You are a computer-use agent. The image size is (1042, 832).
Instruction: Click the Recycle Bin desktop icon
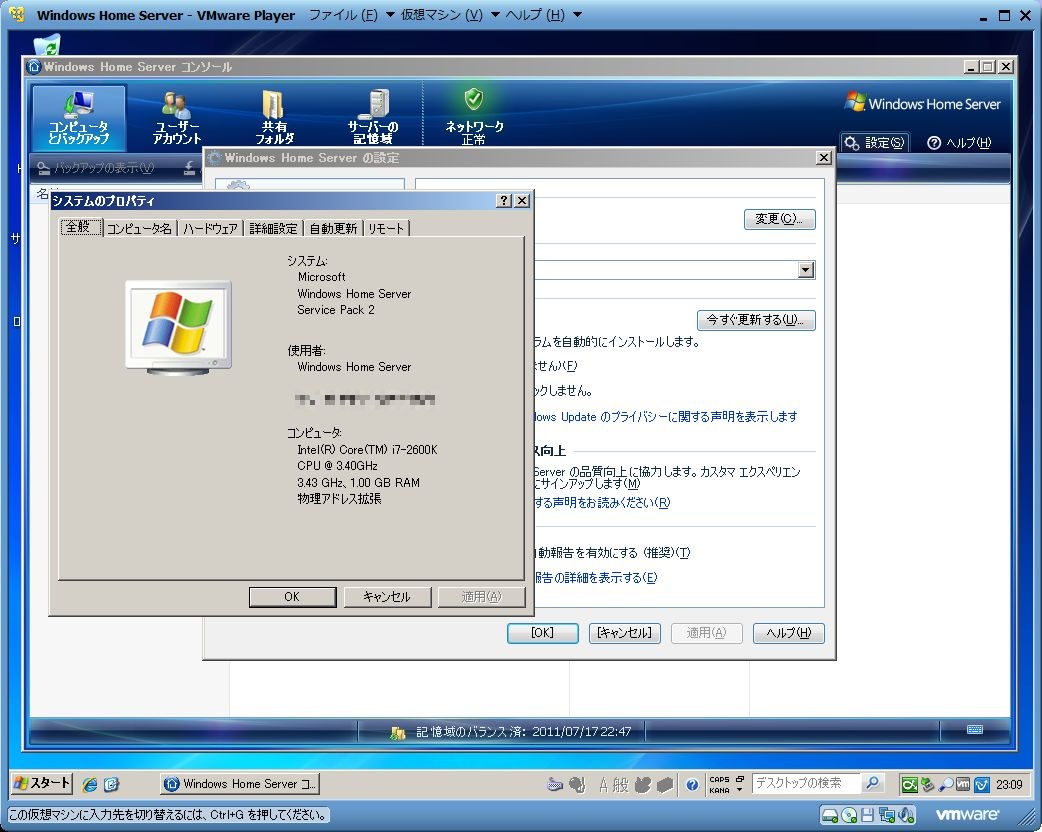coord(47,45)
